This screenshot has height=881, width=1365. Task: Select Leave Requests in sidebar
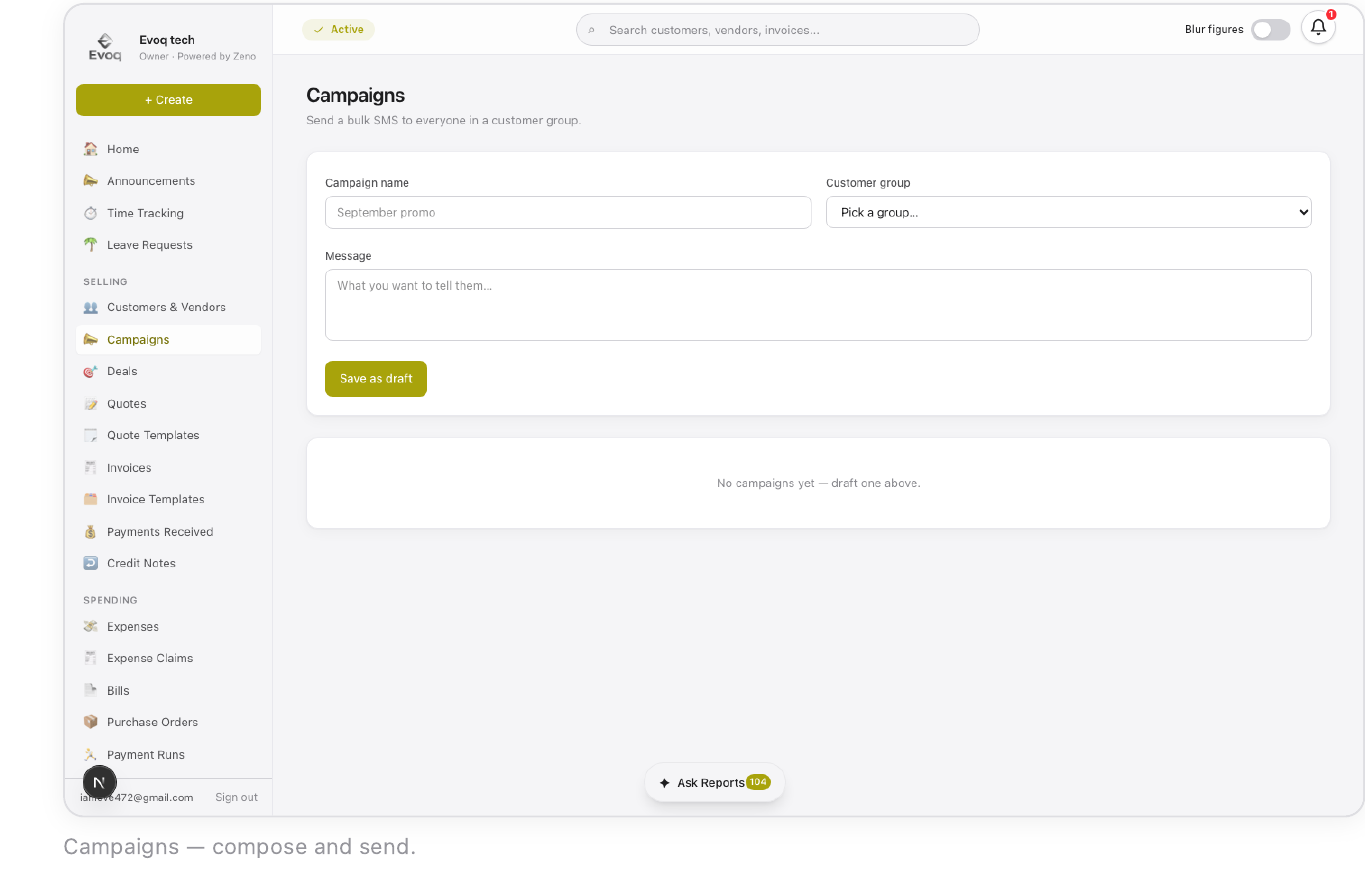(x=168, y=245)
